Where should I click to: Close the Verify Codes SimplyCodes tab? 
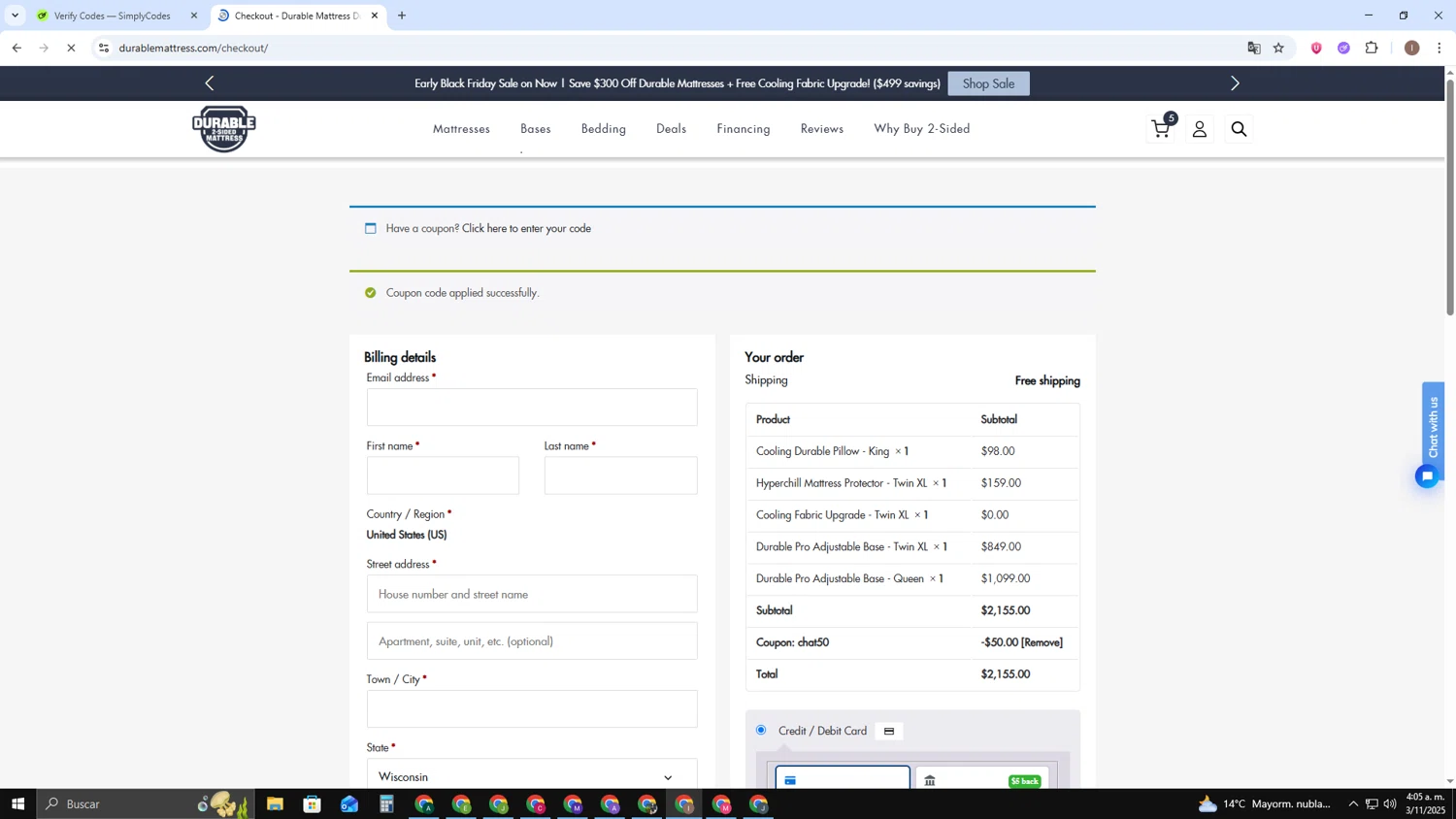193,16
